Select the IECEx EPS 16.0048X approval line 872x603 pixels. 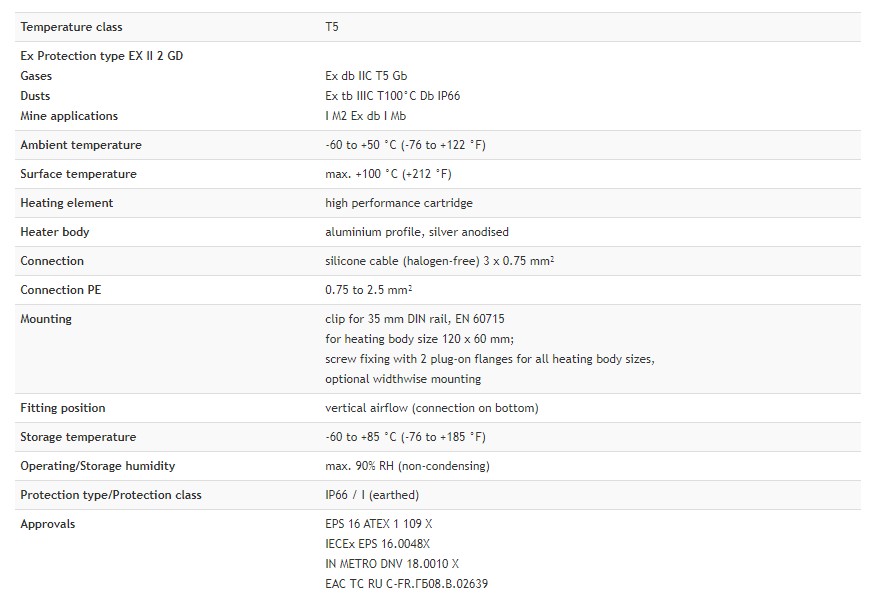378,543
